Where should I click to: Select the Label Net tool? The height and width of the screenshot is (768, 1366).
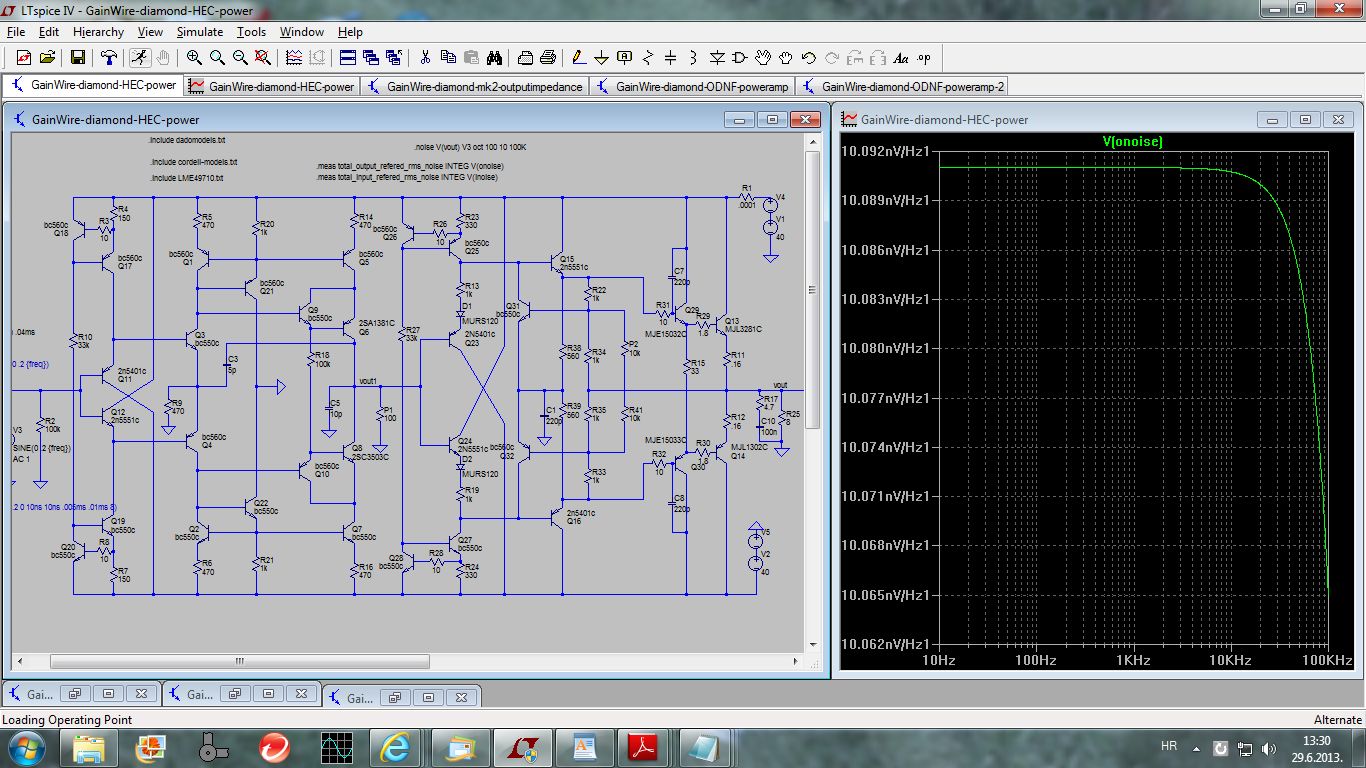click(x=625, y=57)
